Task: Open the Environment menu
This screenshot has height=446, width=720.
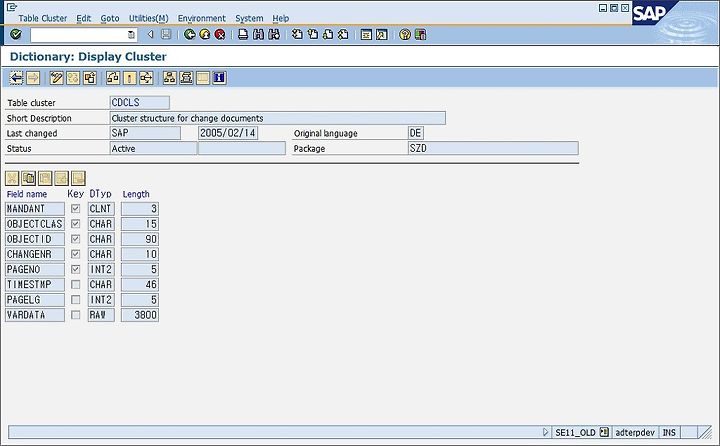Action: (x=202, y=18)
